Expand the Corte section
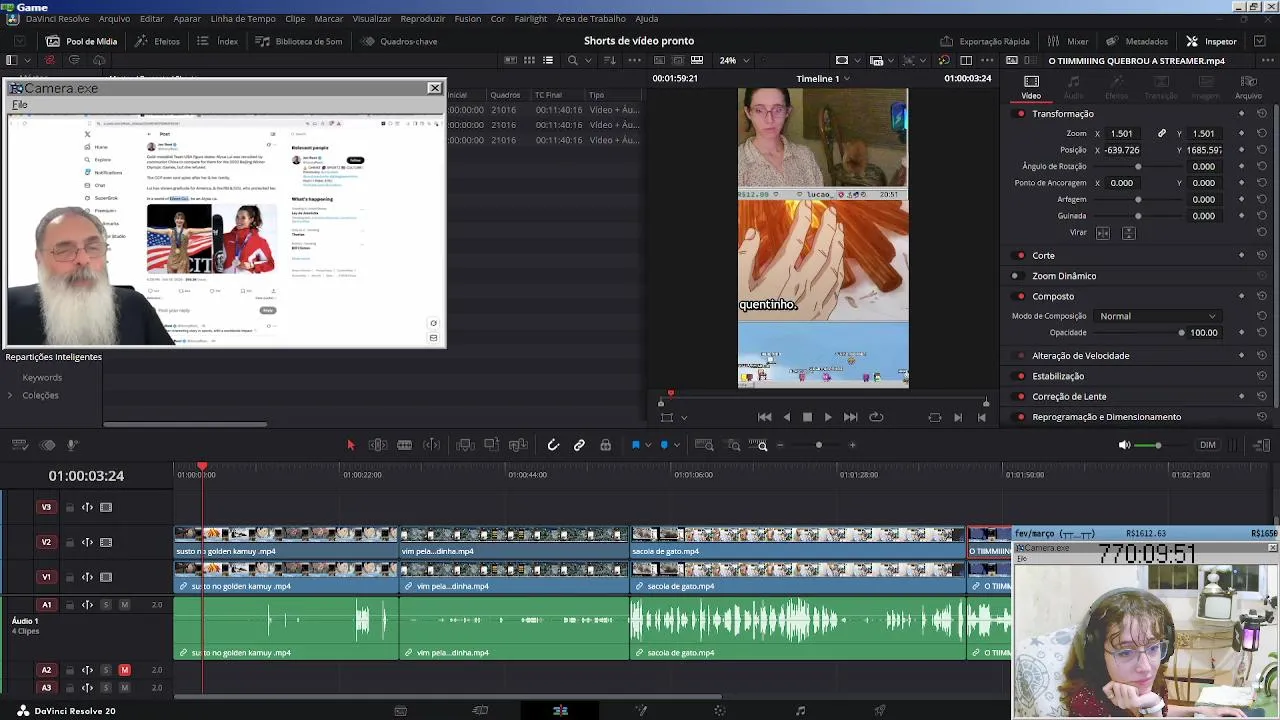This screenshot has height=720, width=1280. tap(1043, 255)
